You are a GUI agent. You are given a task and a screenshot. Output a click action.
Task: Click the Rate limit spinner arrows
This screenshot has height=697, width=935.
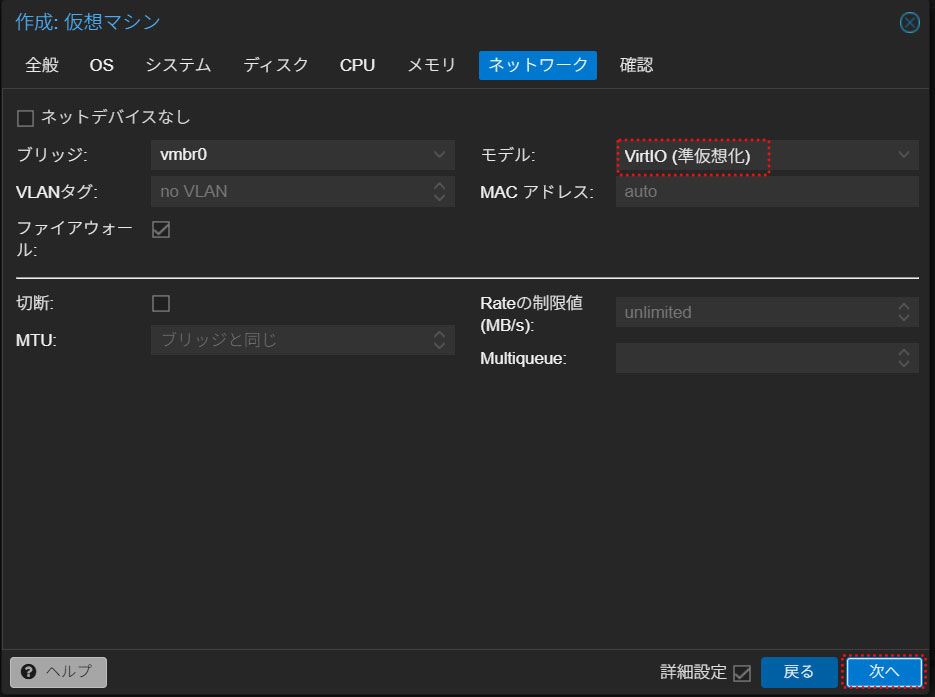point(903,312)
